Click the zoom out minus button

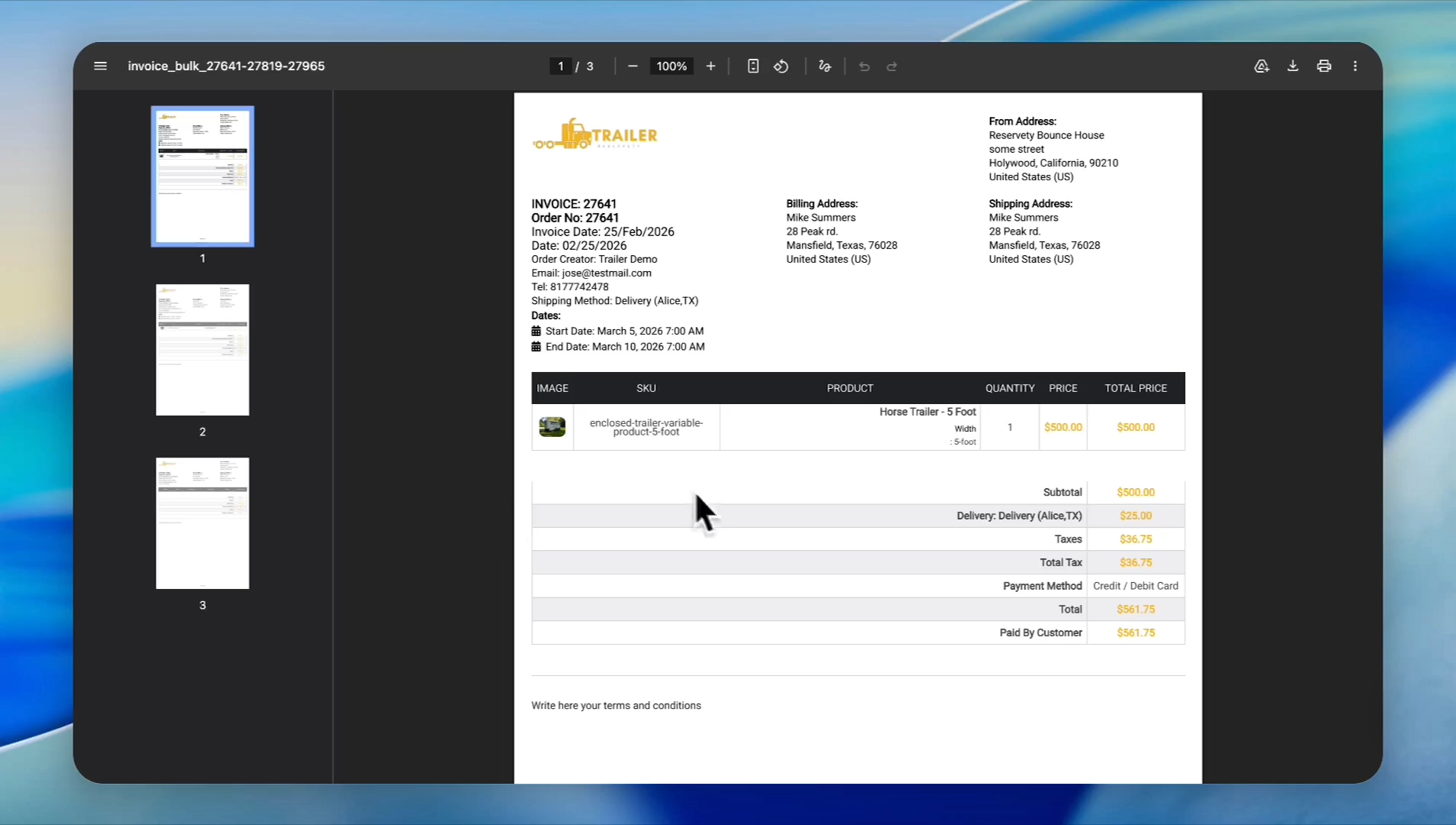[633, 66]
